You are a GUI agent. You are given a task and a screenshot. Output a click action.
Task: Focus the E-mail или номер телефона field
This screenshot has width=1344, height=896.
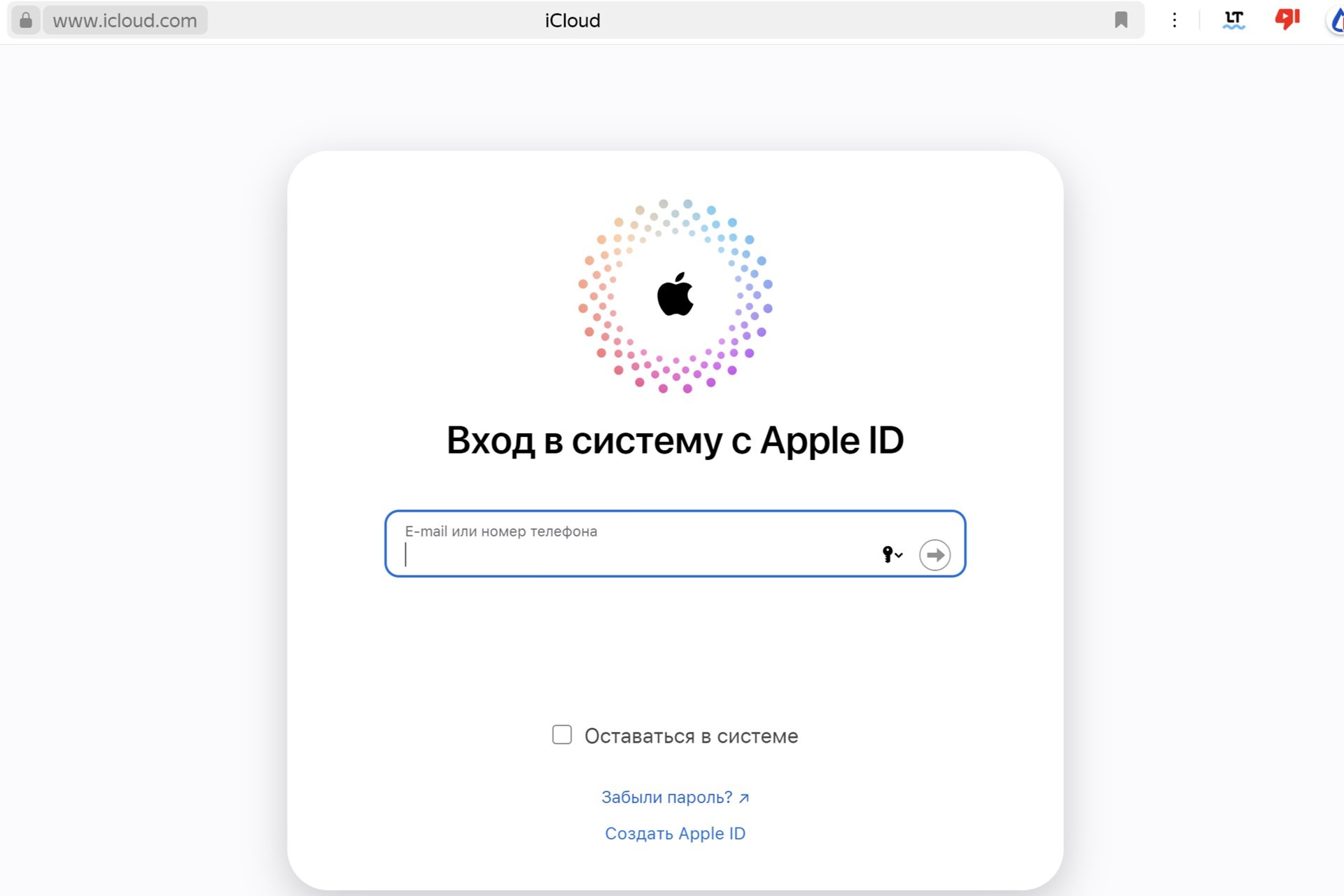[x=675, y=544]
